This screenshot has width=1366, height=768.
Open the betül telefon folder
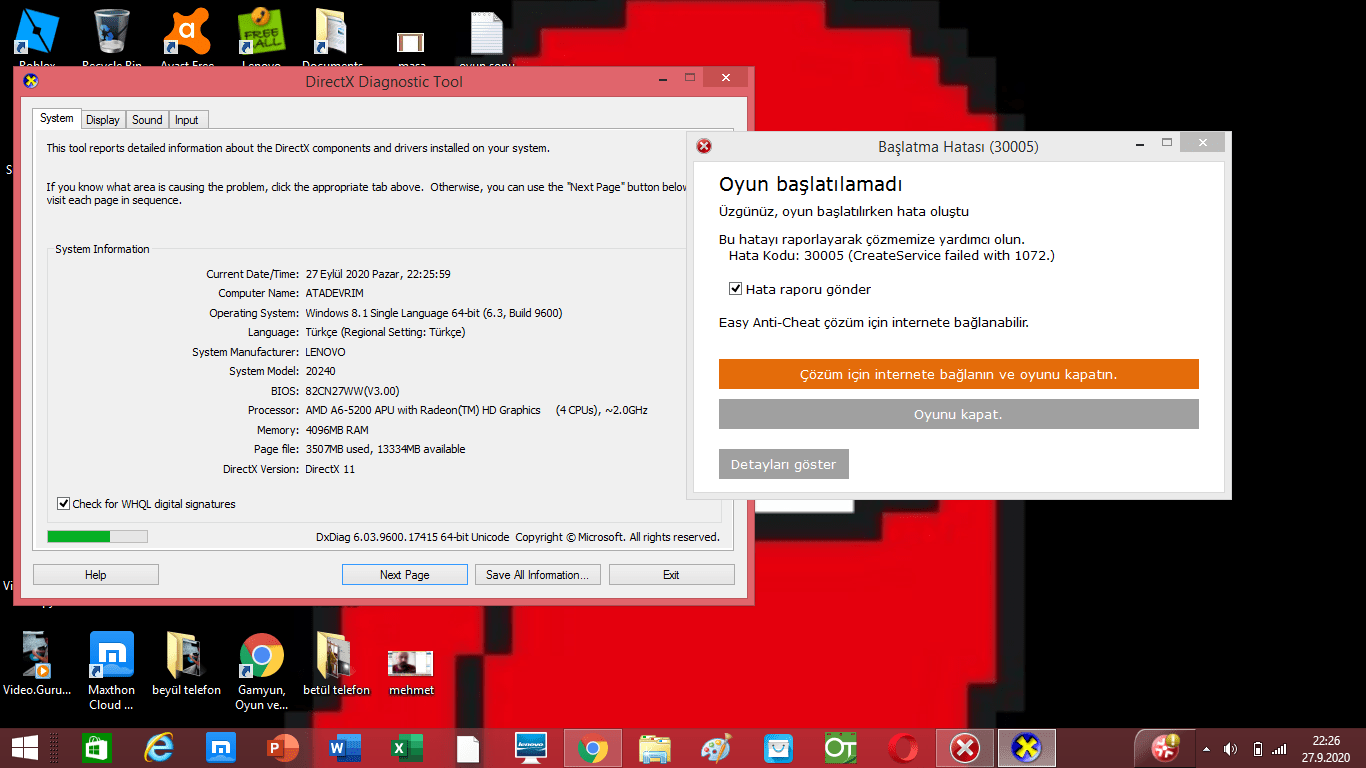(336, 662)
